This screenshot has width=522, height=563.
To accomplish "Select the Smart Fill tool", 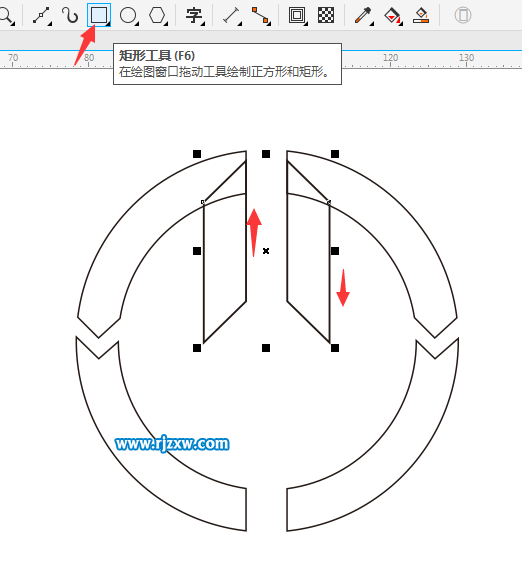I will pos(421,15).
